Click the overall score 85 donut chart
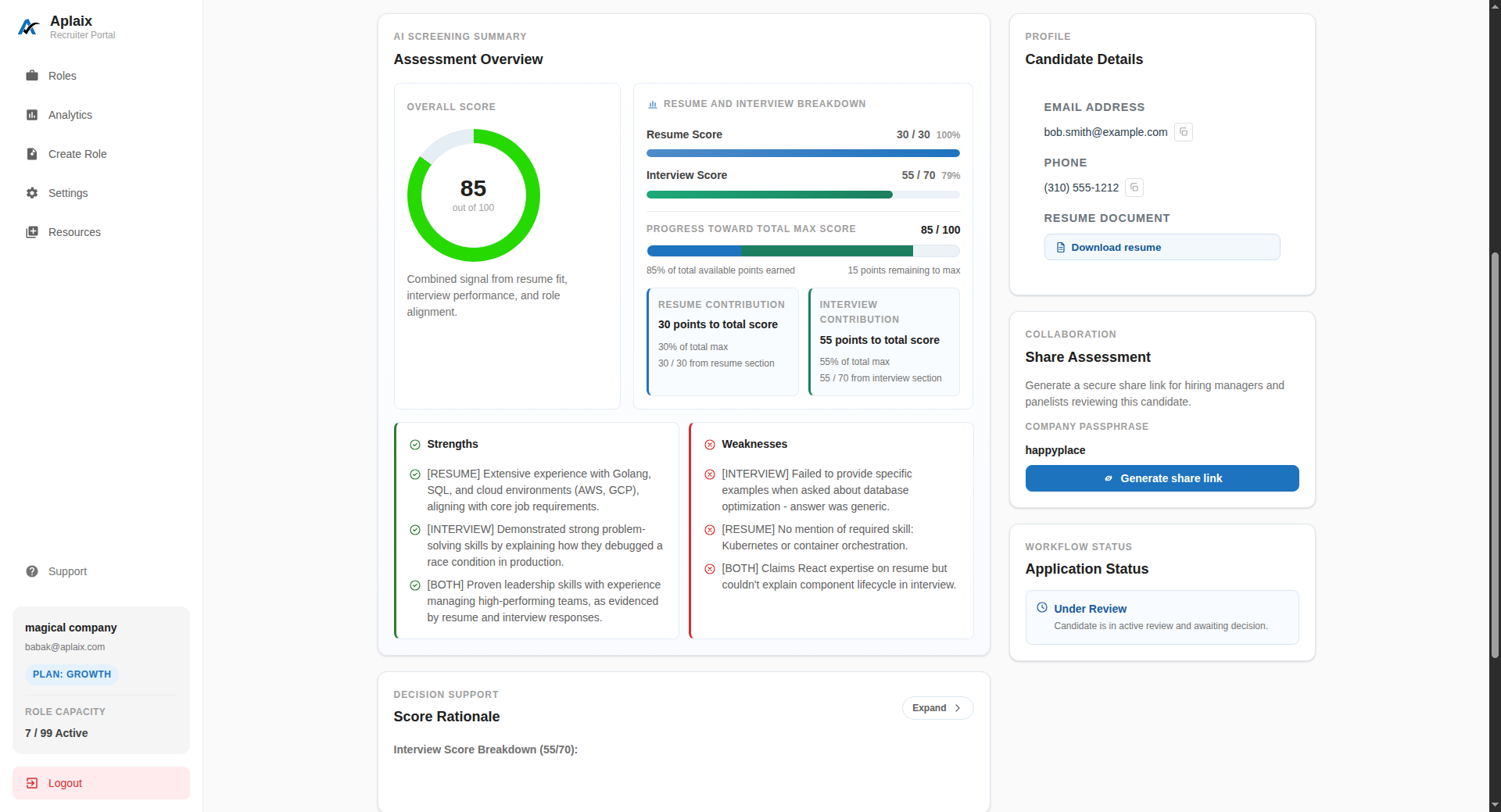Viewport: 1501px width, 812px height. [473, 195]
